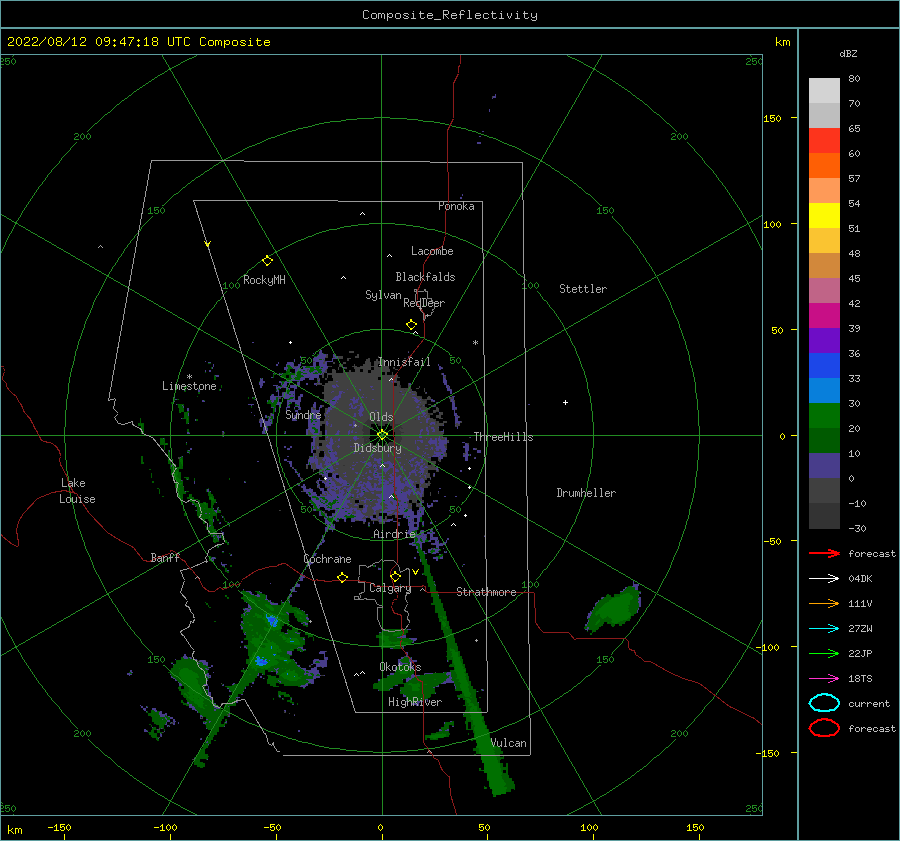
Task: Click the Banff label
Action: tap(165, 557)
